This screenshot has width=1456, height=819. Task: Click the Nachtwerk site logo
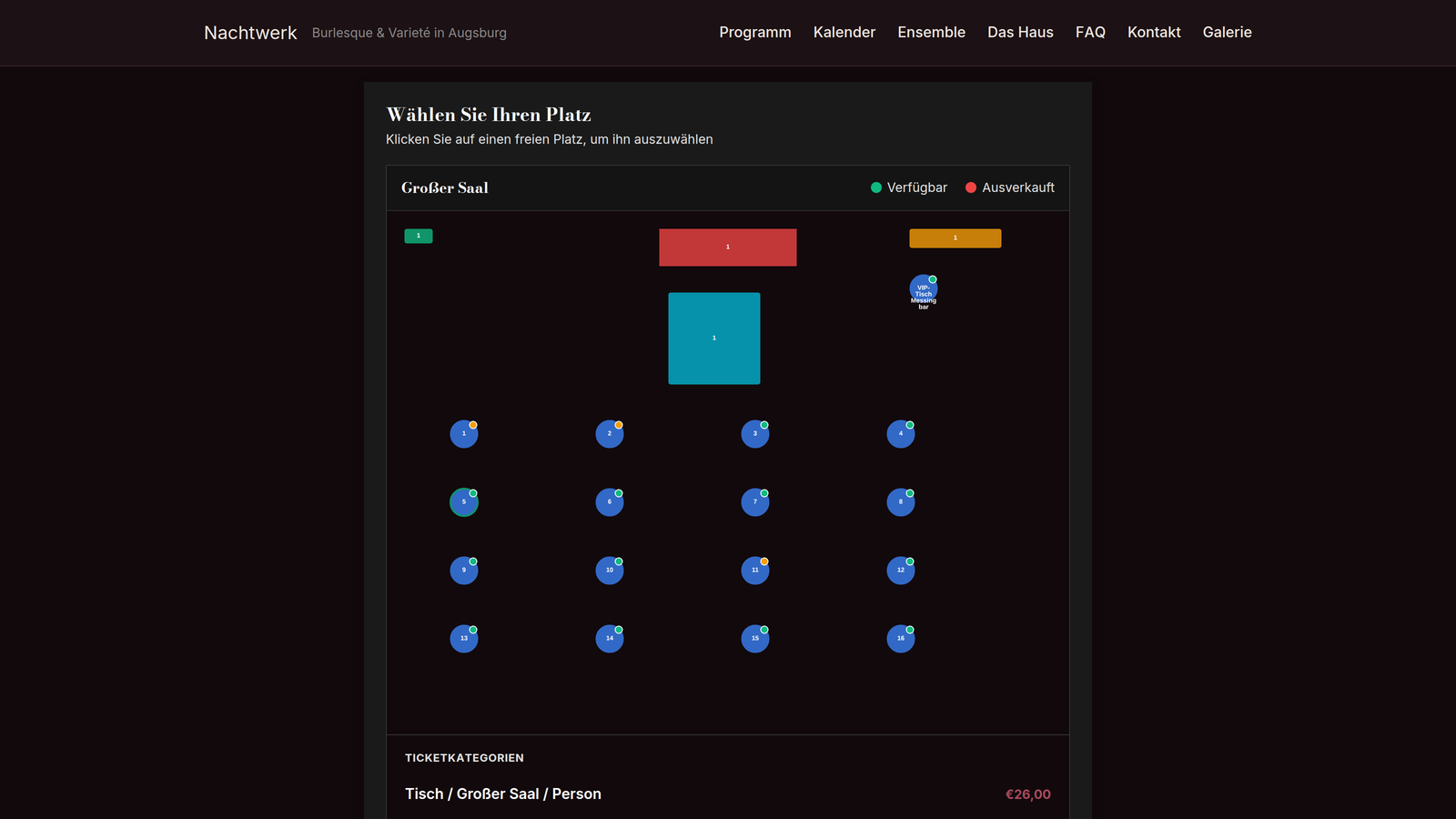point(250,33)
